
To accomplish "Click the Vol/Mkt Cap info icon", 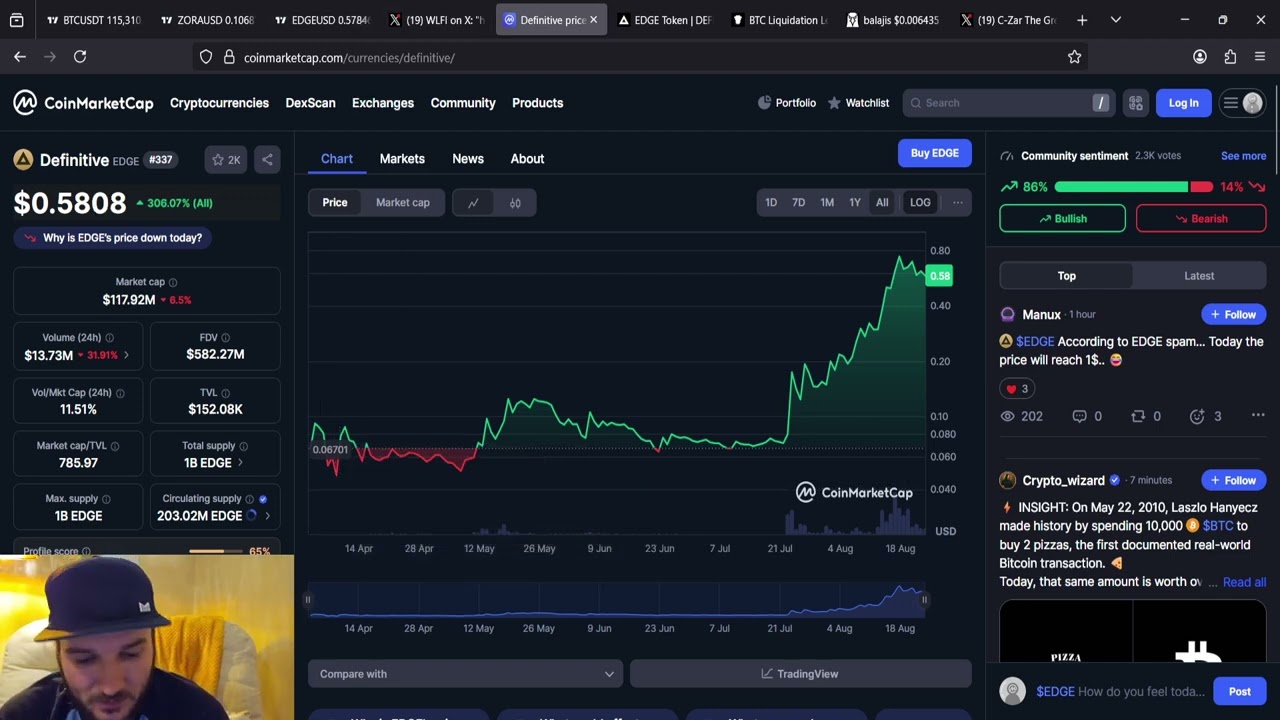I will [120, 393].
